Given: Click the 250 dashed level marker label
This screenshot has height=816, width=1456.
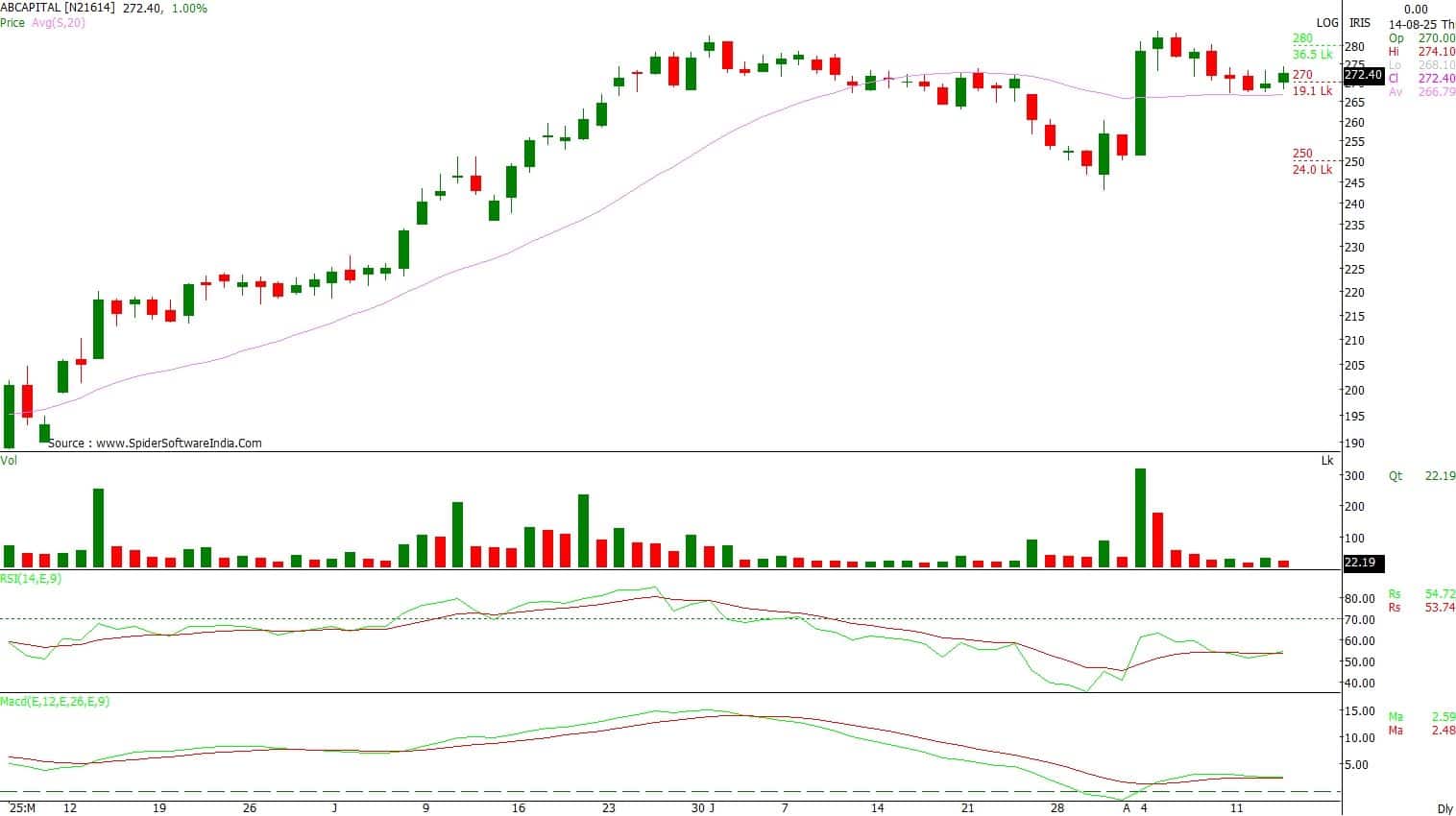Looking at the screenshot, I should [1302, 154].
